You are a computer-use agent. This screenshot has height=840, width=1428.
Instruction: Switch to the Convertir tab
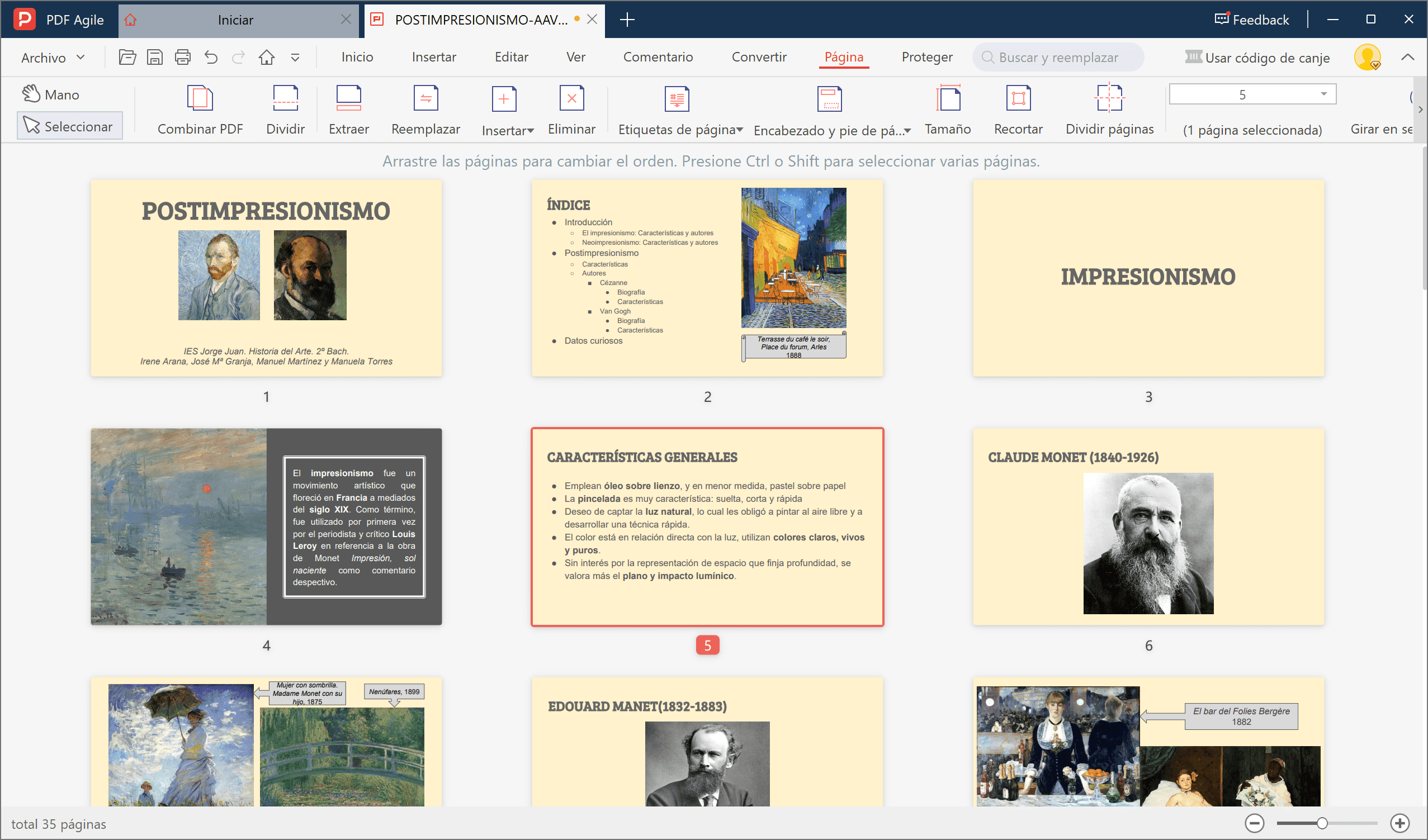[x=759, y=56]
